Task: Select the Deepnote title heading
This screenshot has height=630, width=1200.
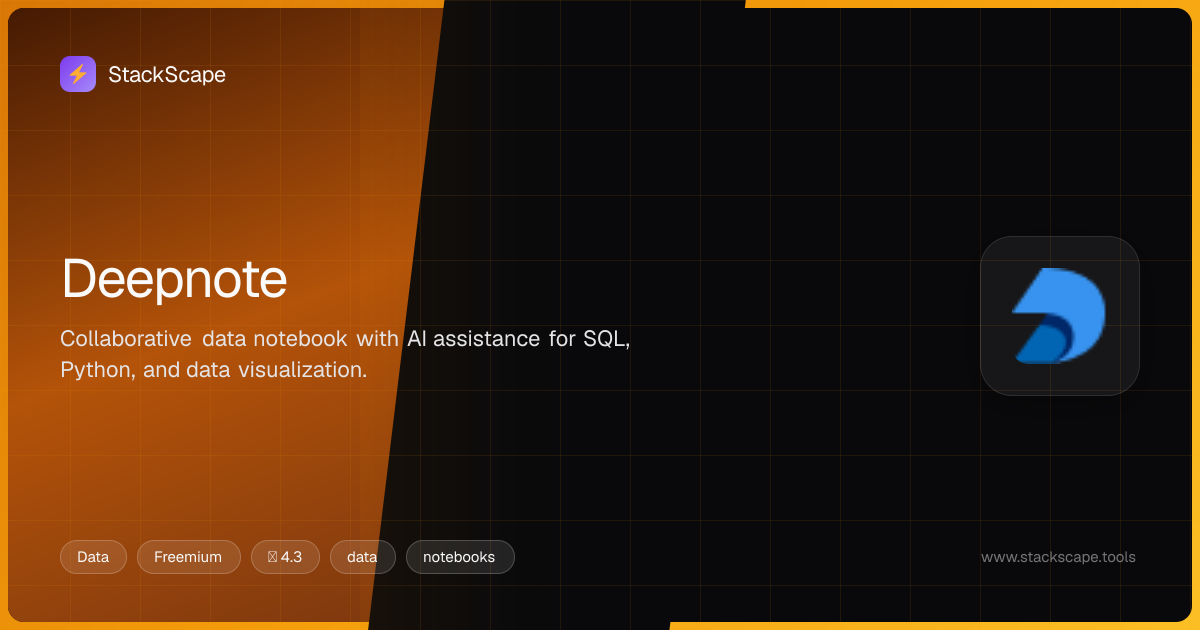Action: (x=175, y=279)
